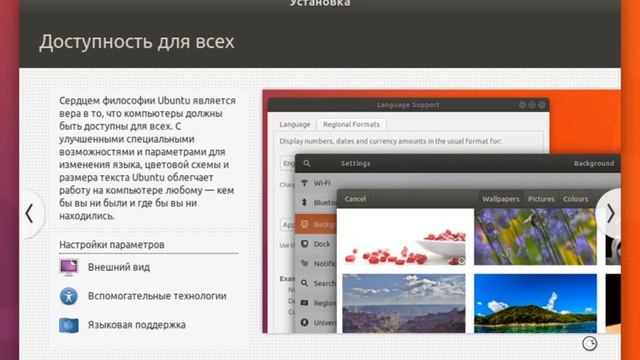Select Bluetooth in the Settings sidebar
This screenshot has width=640, height=360.
coord(316,202)
